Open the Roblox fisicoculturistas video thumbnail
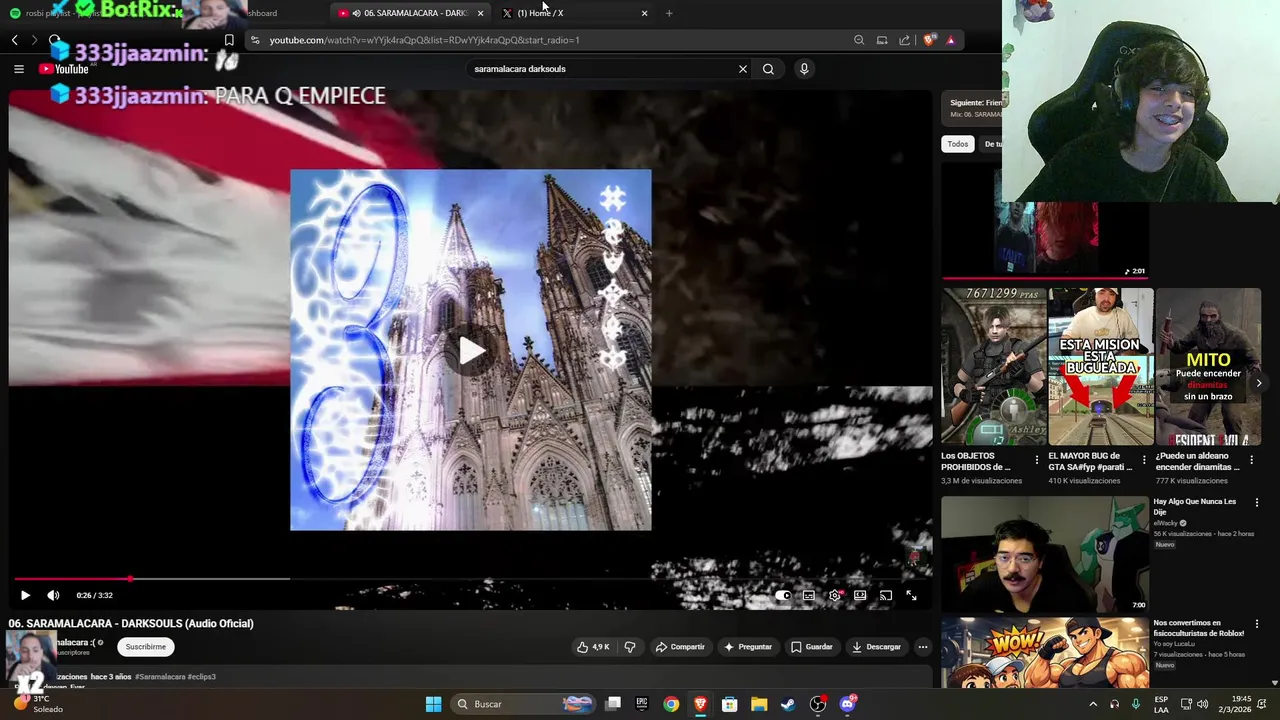The width and height of the screenshot is (1280, 720). pos(1045,652)
